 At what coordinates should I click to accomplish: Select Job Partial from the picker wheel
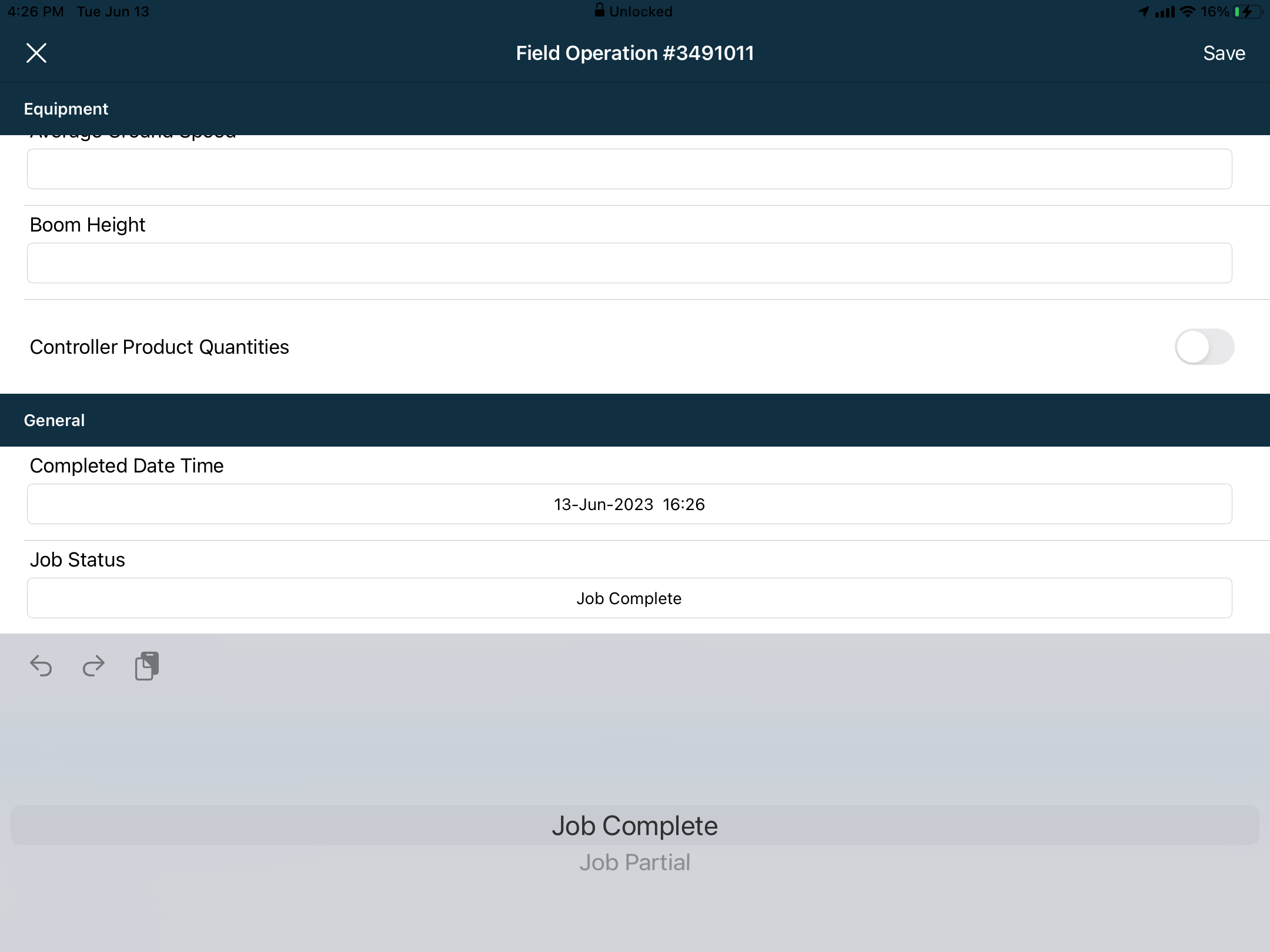point(635,862)
